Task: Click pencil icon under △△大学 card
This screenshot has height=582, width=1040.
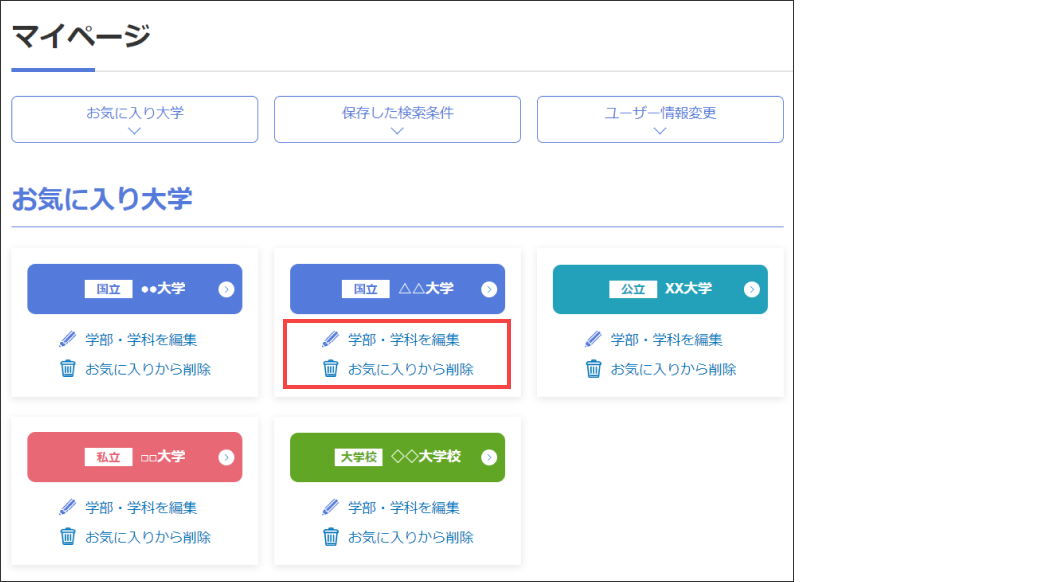Action: [331, 340]
